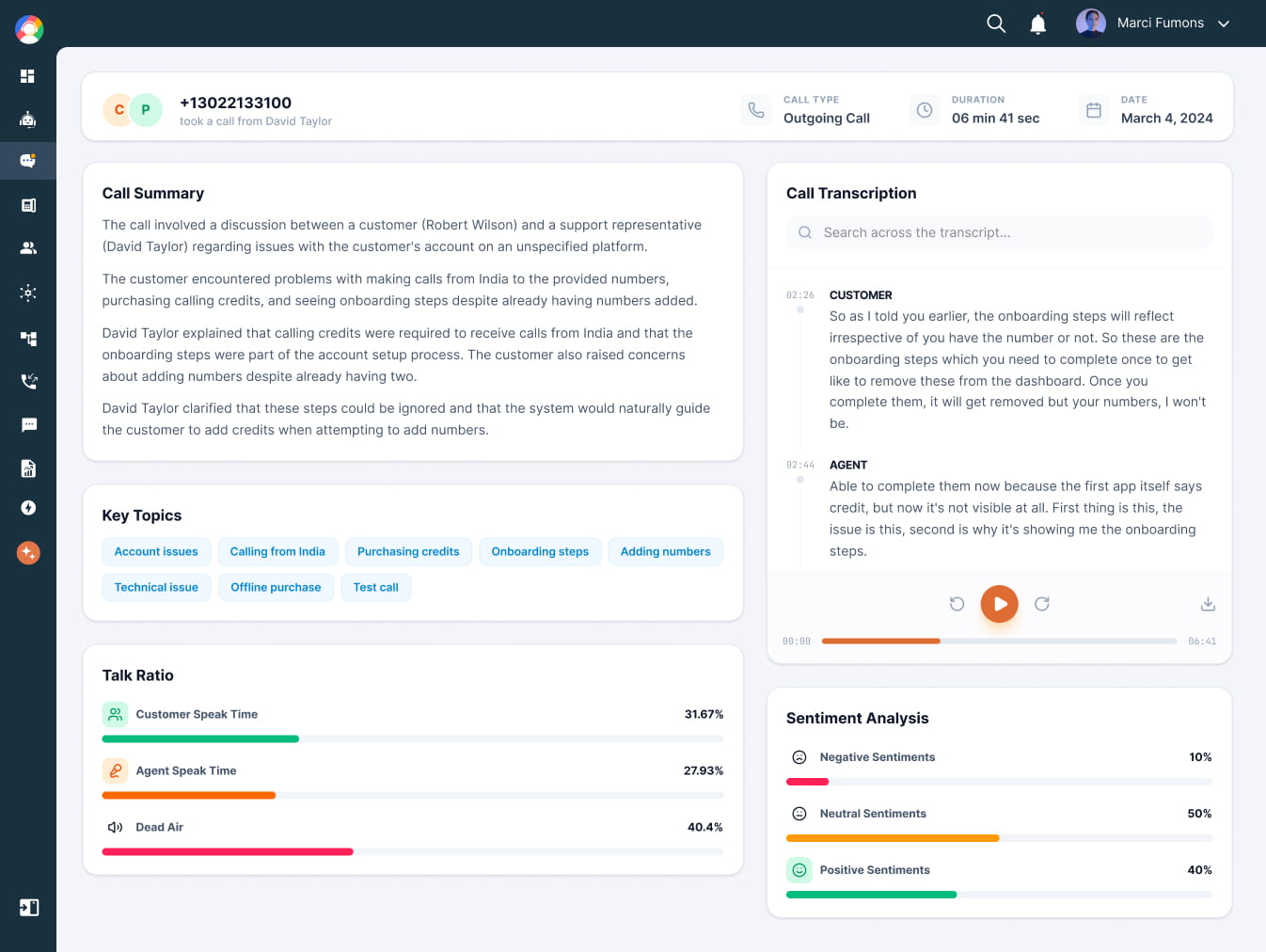Select the Purchasing credits topic tag
Screen dimensions: 1266x952
408,551
